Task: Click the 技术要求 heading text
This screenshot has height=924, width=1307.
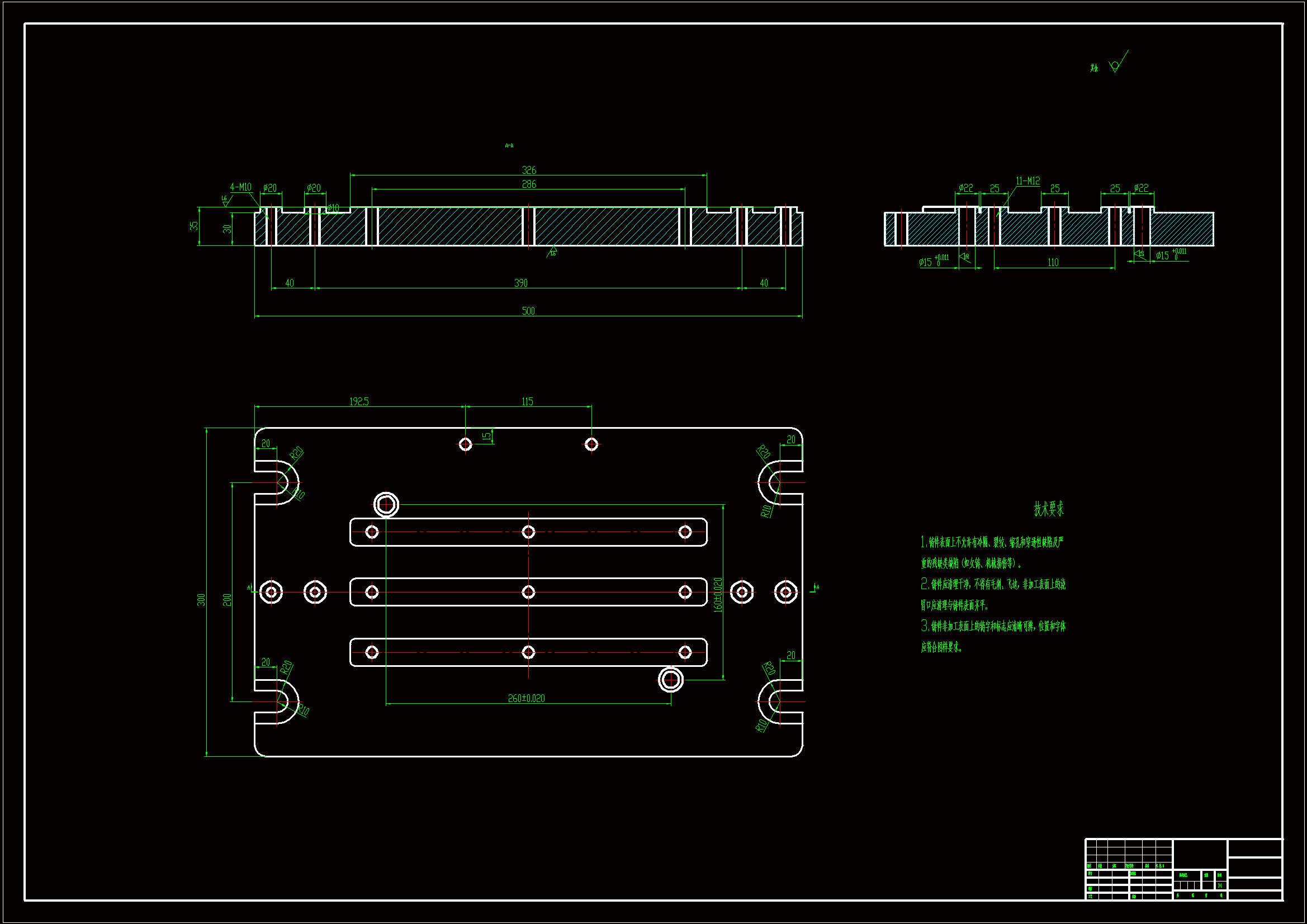Action: (1049, 509)
